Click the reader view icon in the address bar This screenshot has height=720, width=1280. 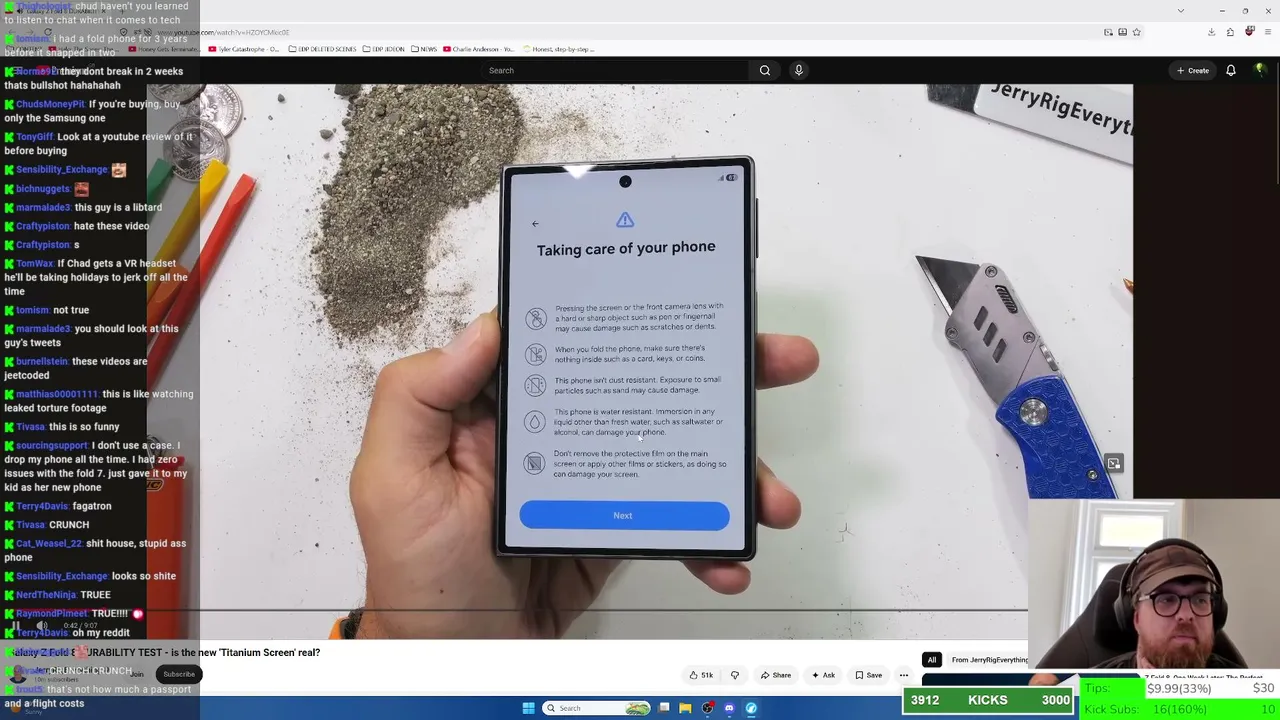click(x=1122, y=32)
